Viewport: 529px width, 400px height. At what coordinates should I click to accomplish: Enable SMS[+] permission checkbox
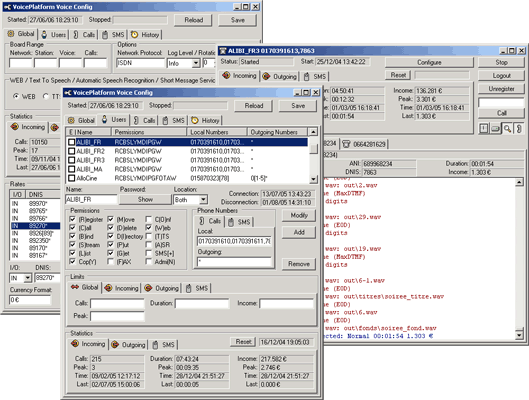pyautogui.click(x=148, y=253)
